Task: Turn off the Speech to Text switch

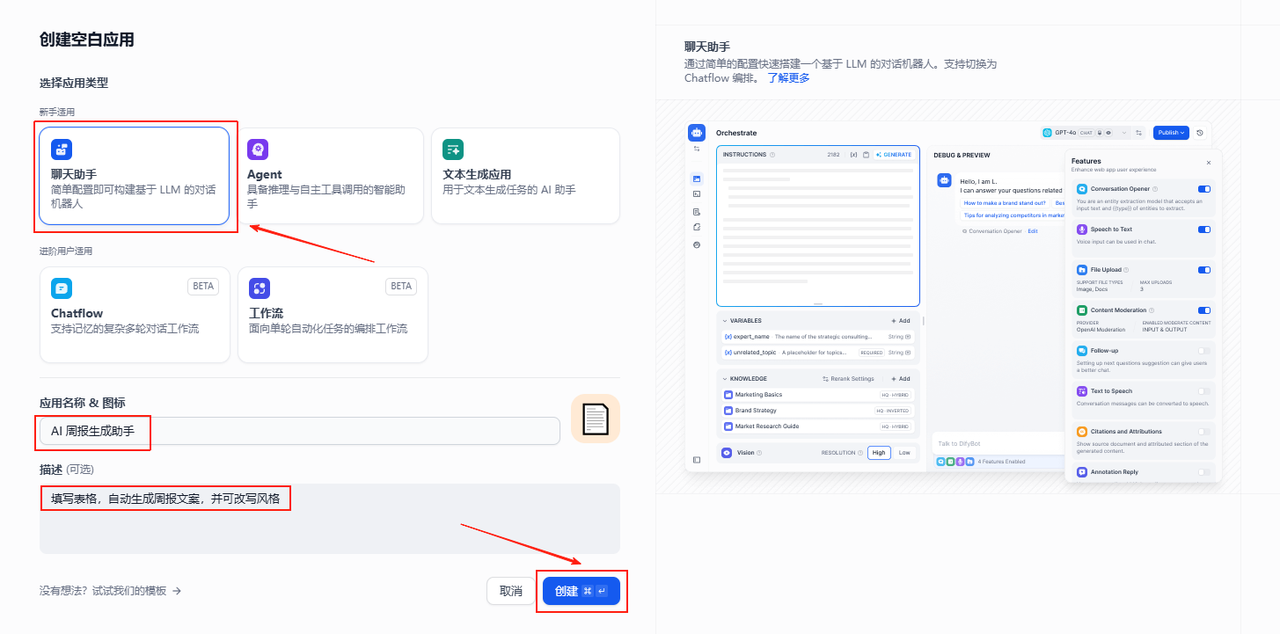Action: (x=1204, y=229)
